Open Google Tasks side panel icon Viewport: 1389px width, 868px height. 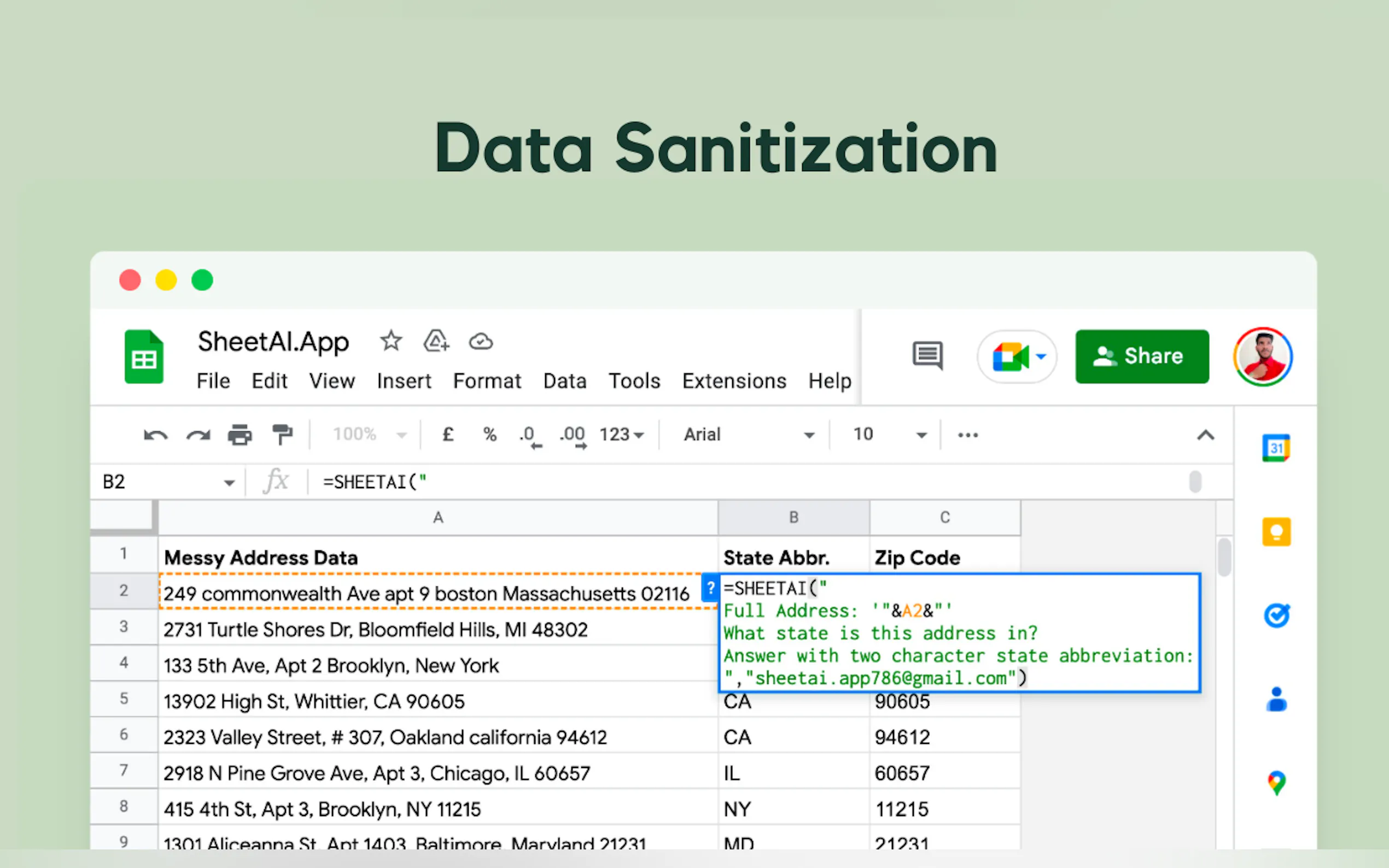click(x=1276, y=615)
